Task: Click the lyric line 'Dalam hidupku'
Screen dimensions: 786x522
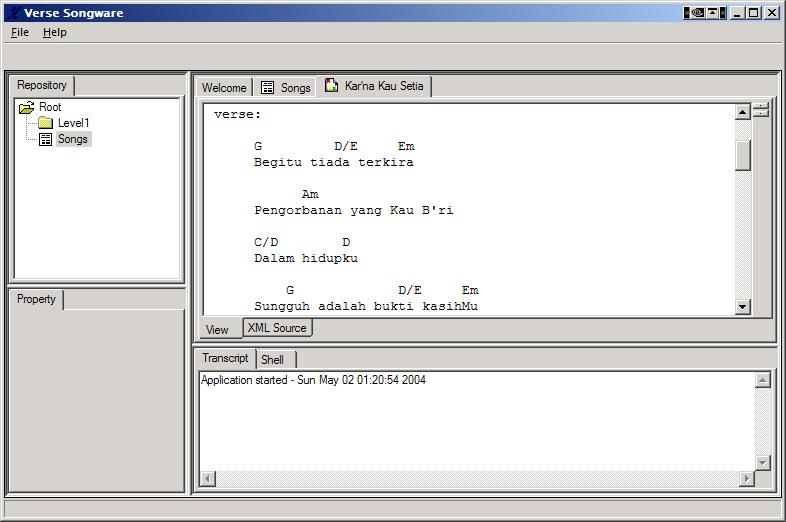Action: [306, 259]
